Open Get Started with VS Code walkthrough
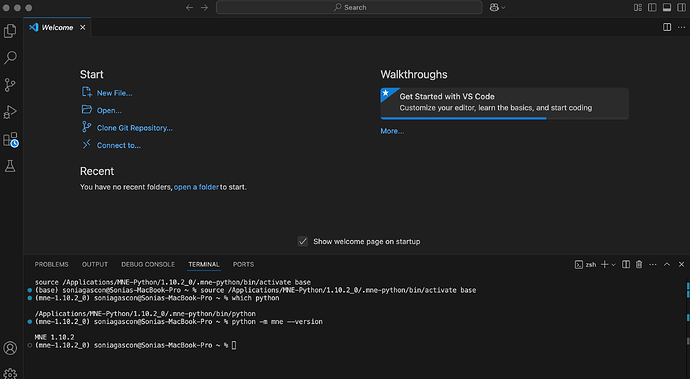The width and height of the screenshot is (690, 379). click(x=504, y=103)
